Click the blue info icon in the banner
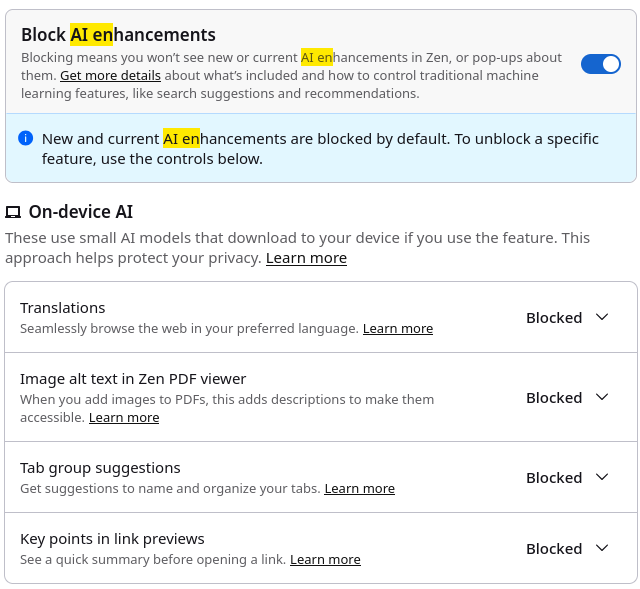Image resolution: width=640 pixels, height=589 pixels. (x=26, y=138)
